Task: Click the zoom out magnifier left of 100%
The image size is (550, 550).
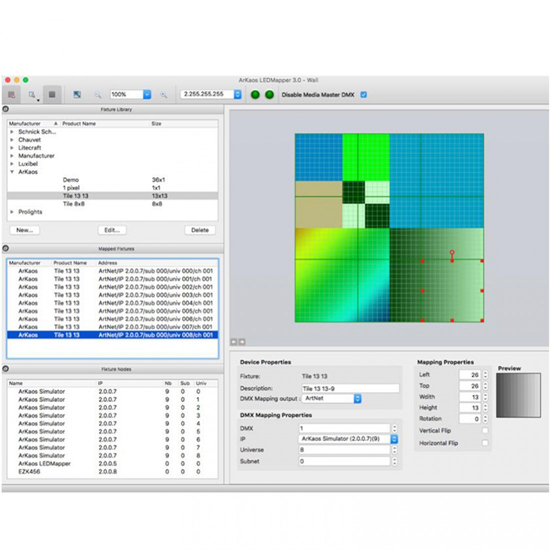Action: click(98, 95)
